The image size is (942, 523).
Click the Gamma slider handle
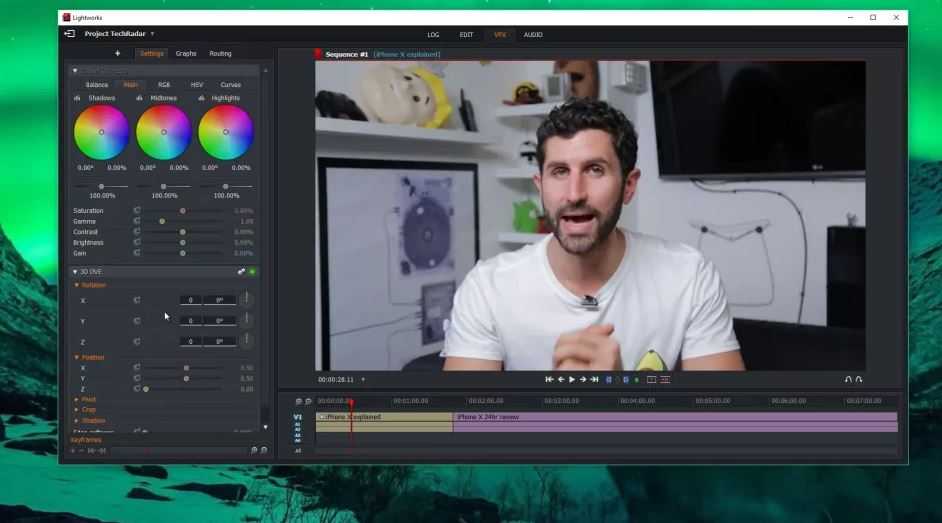[162, 222]
